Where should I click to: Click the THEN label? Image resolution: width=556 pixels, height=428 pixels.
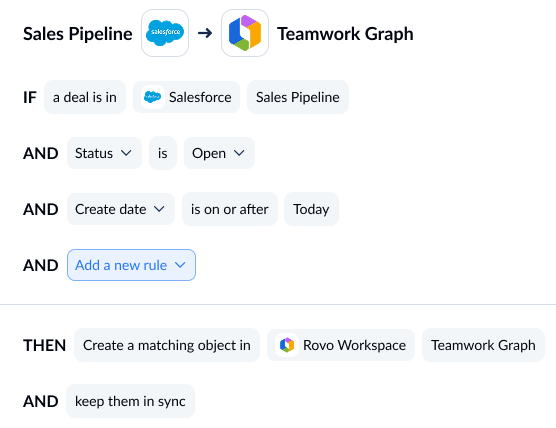(45, 345)
